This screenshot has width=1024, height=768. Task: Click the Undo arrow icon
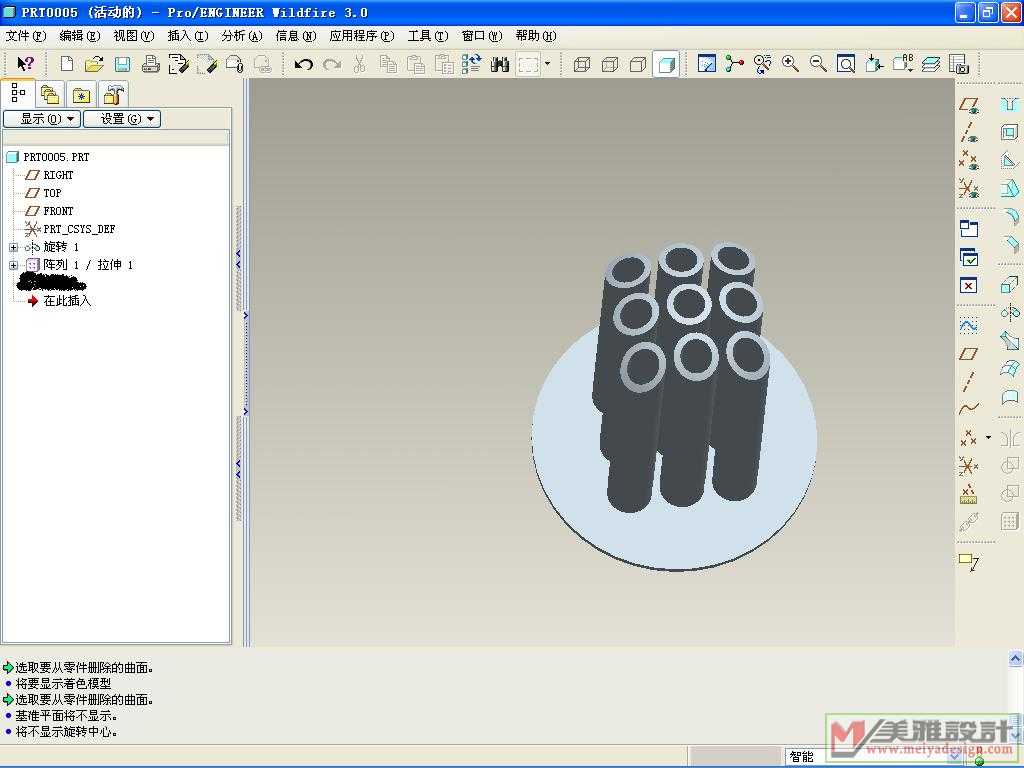[303, 64]
